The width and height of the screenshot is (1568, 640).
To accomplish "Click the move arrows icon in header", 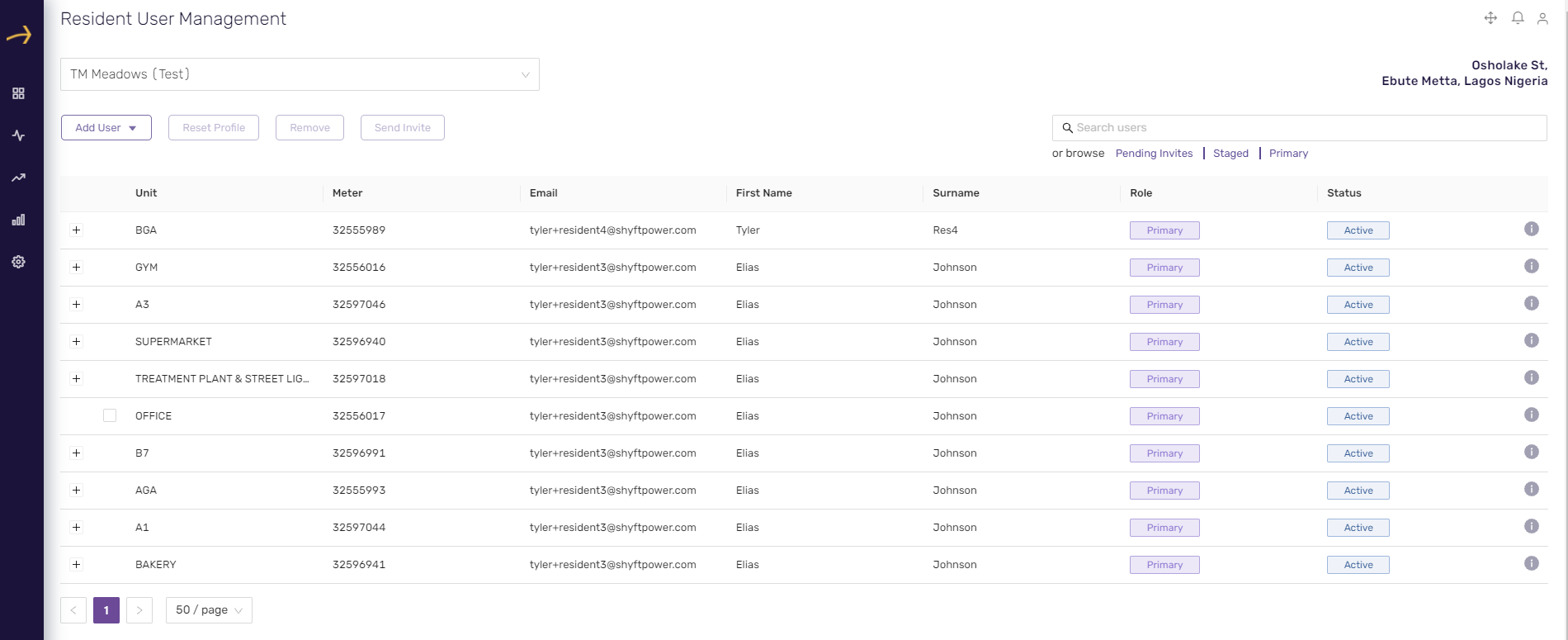I will (x=1490, y=18).
